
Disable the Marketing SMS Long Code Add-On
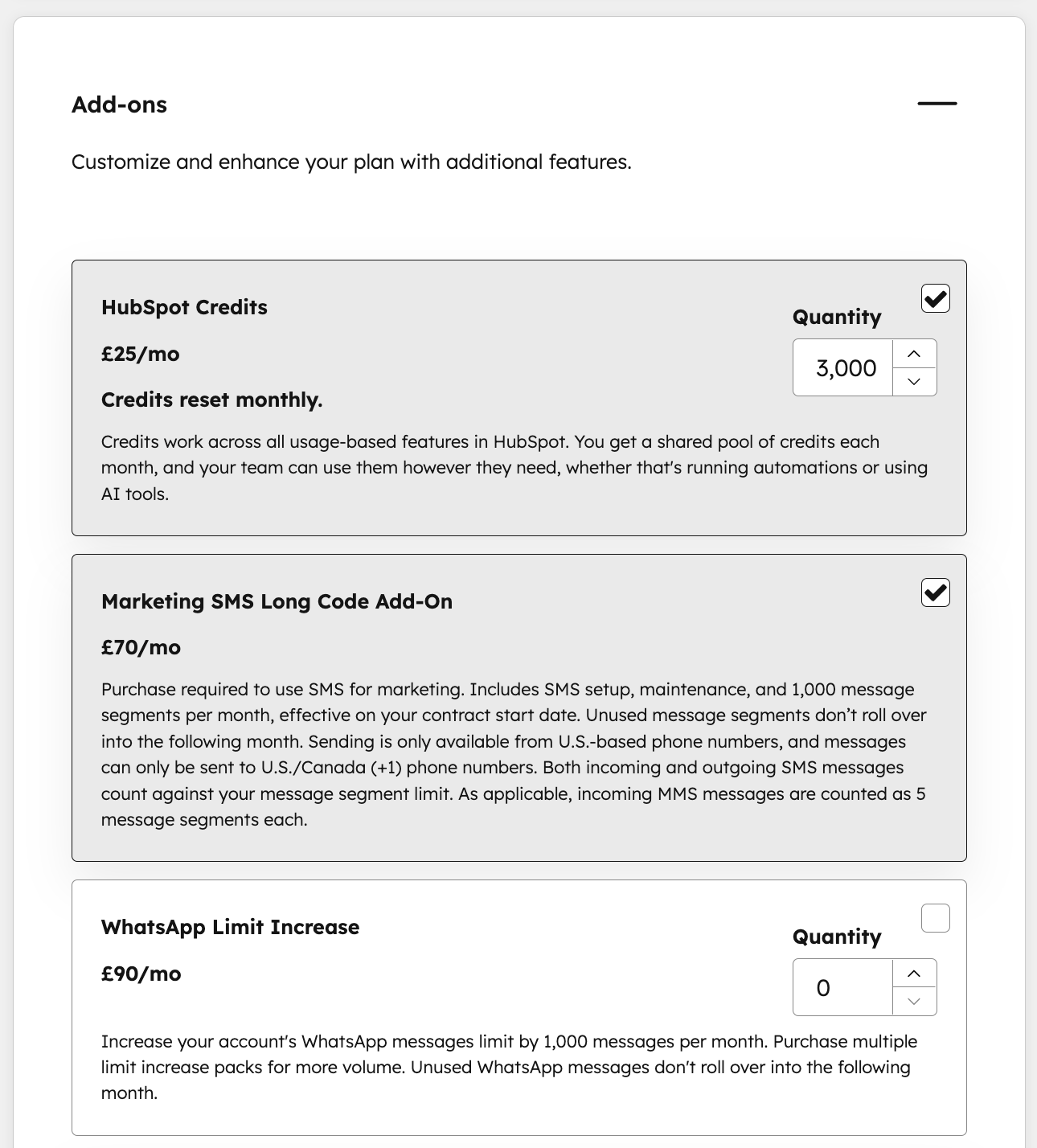tap(935, 592)
